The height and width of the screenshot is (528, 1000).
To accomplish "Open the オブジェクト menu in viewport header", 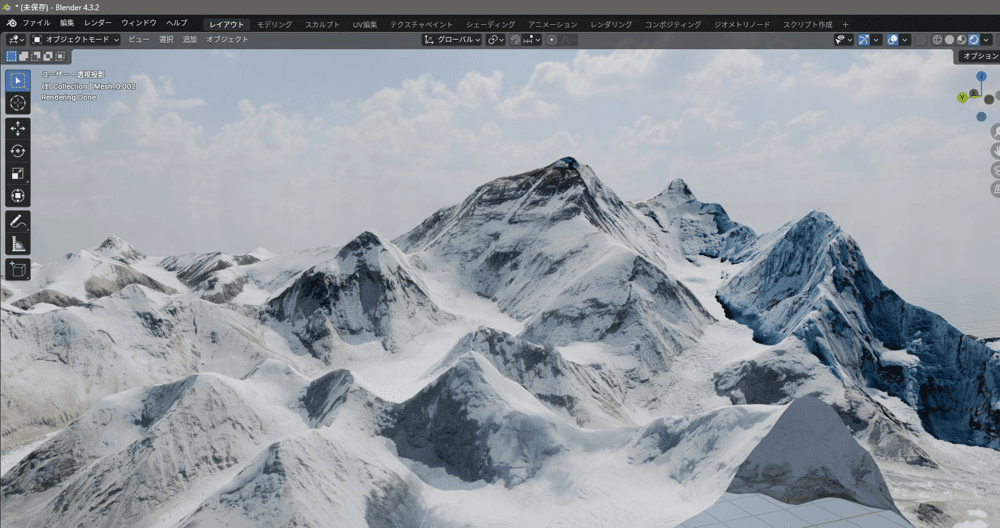I will click(227, 40).
